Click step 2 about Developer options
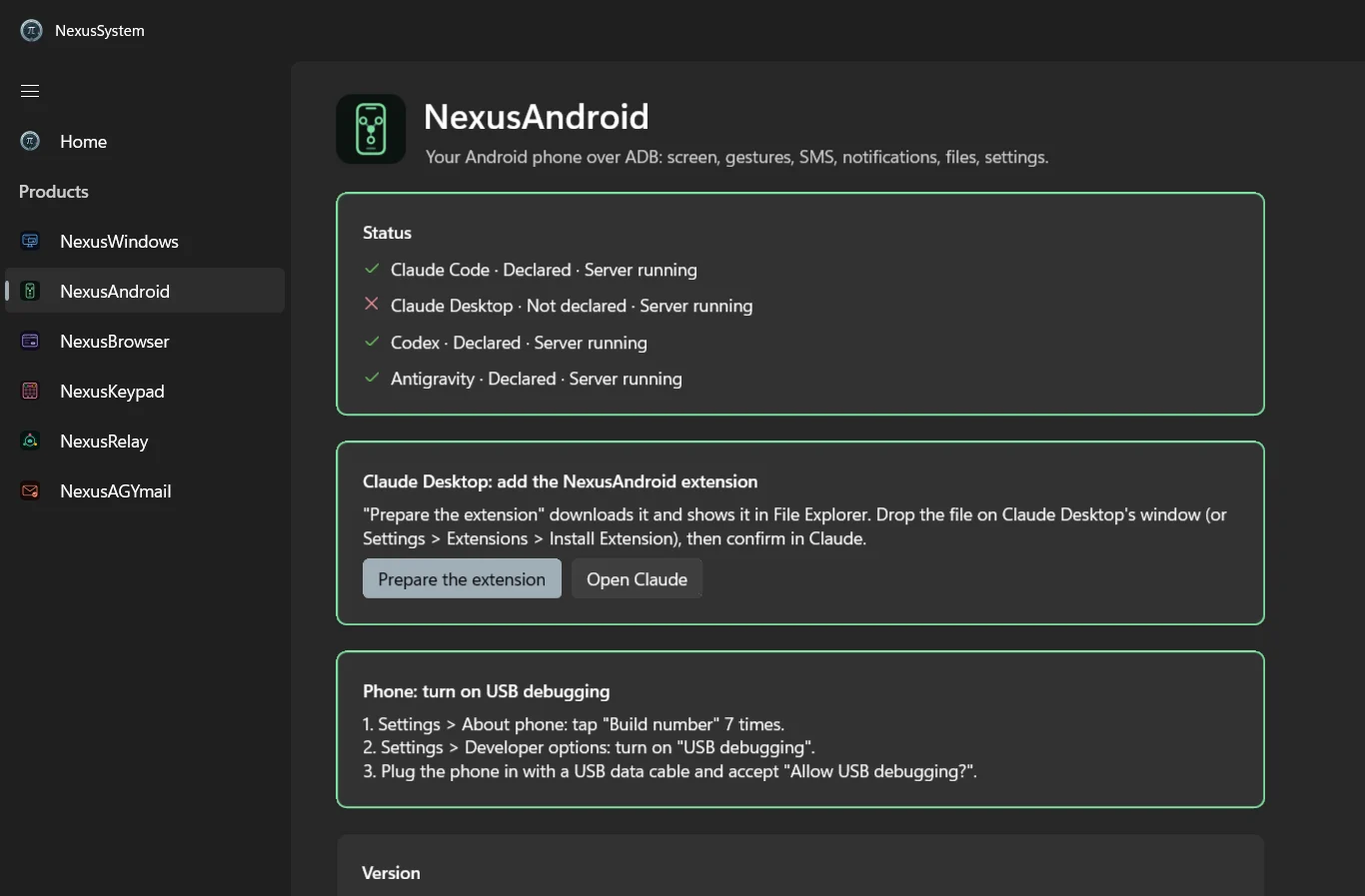Image resolution: width=1365 pixels, height=896 pixels. (x=589, y=747)
